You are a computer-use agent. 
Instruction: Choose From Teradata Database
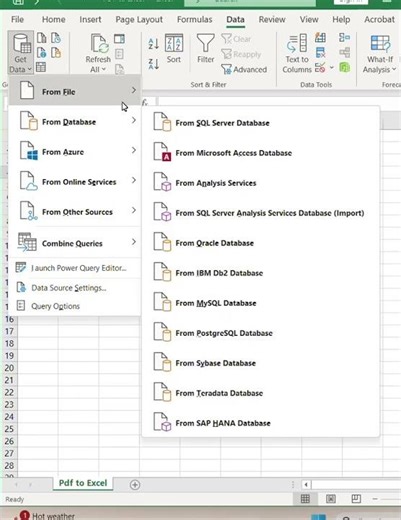coord(261,393)
